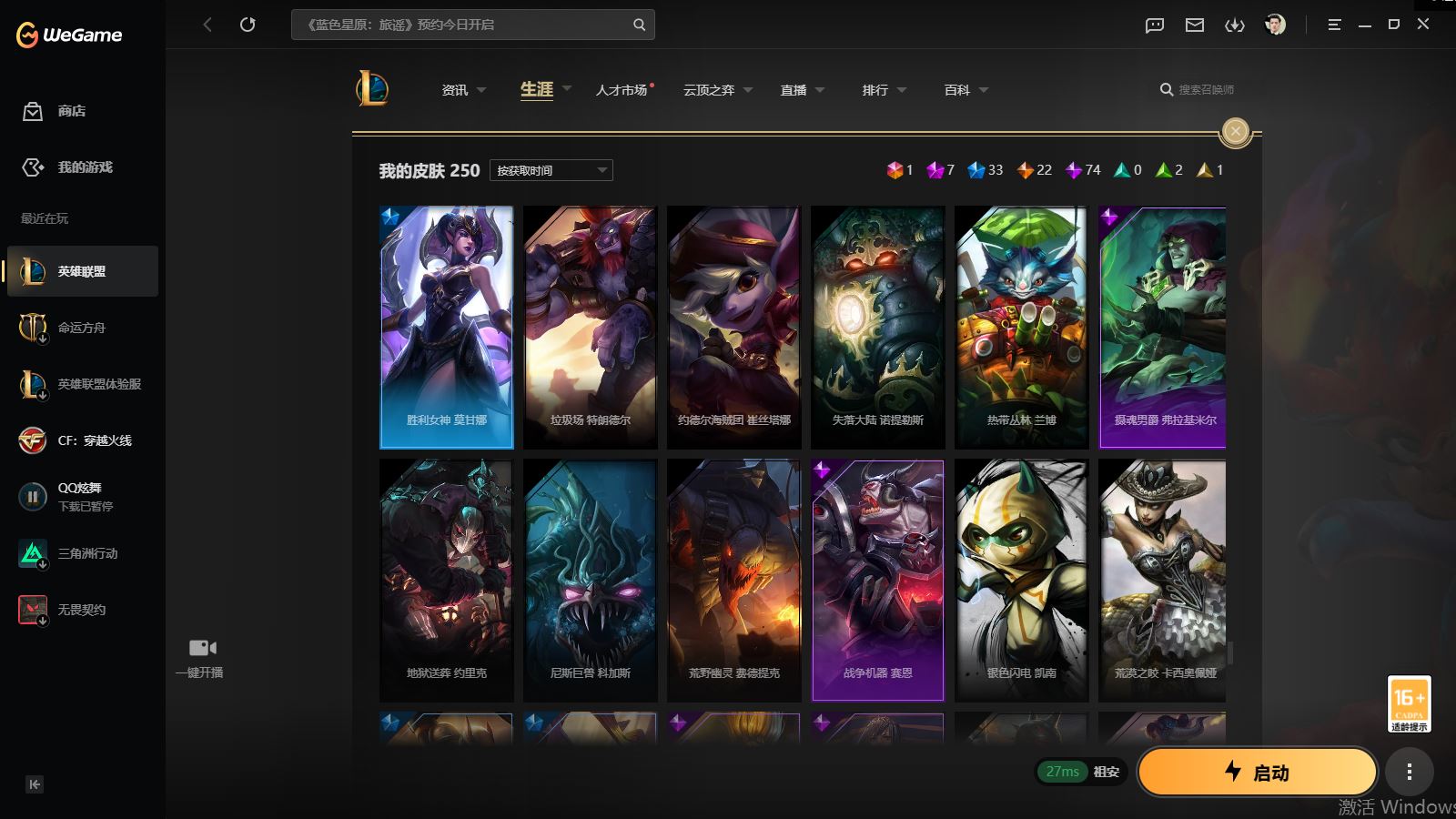Open the 胜利女神 莫甘娜 skin card
The height and width of the screenshot is (819, 1456).
click(x=447, y=328)
